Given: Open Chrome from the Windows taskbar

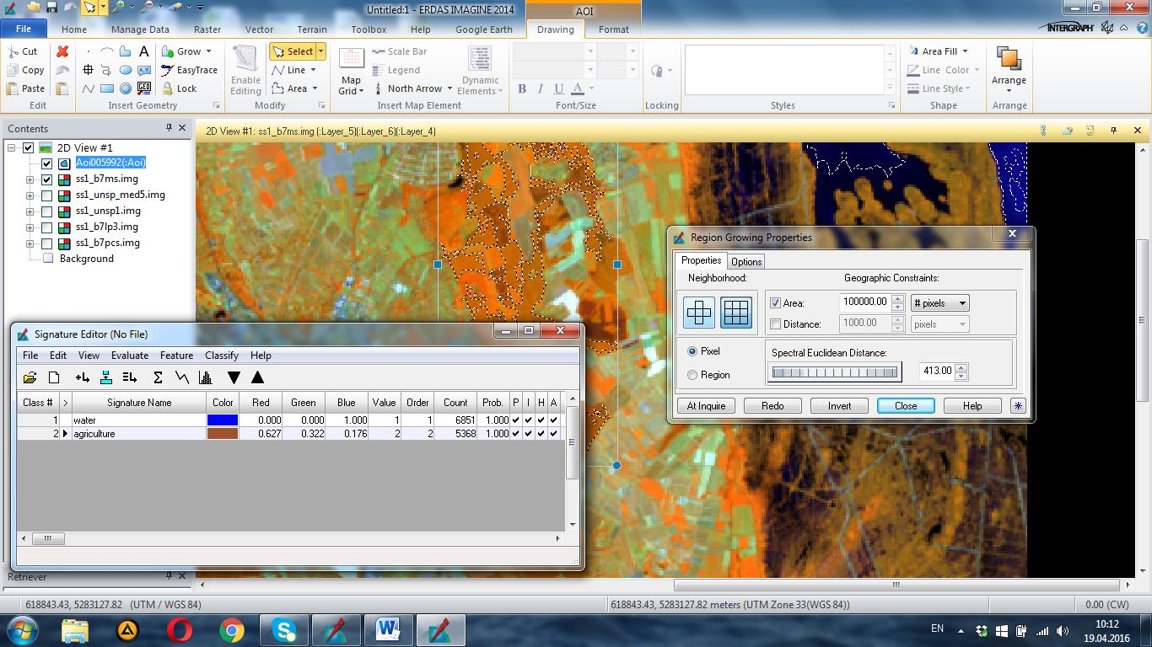Looking at the screenshot, I should [x=231, y=630].
